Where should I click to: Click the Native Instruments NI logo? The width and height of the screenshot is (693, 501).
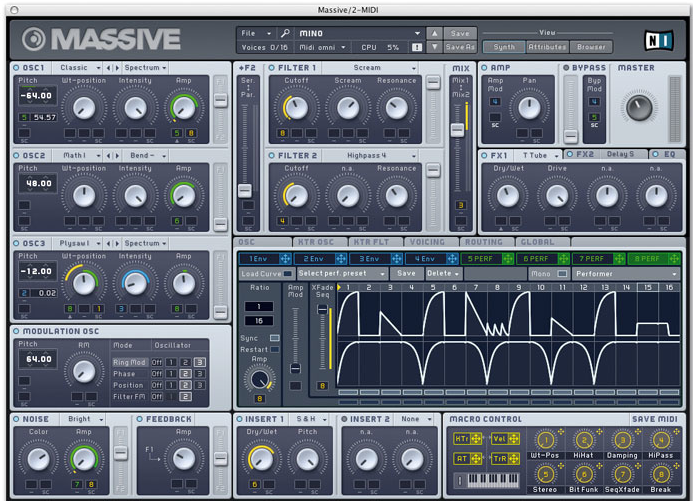click(658, 40)
